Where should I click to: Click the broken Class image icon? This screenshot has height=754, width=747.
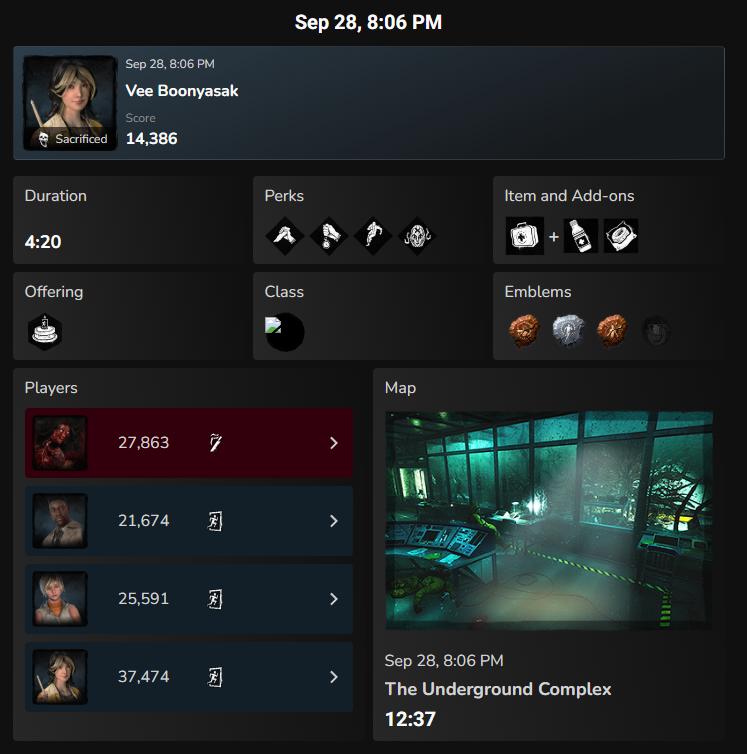pyautogui.click(x=273, y=325)
